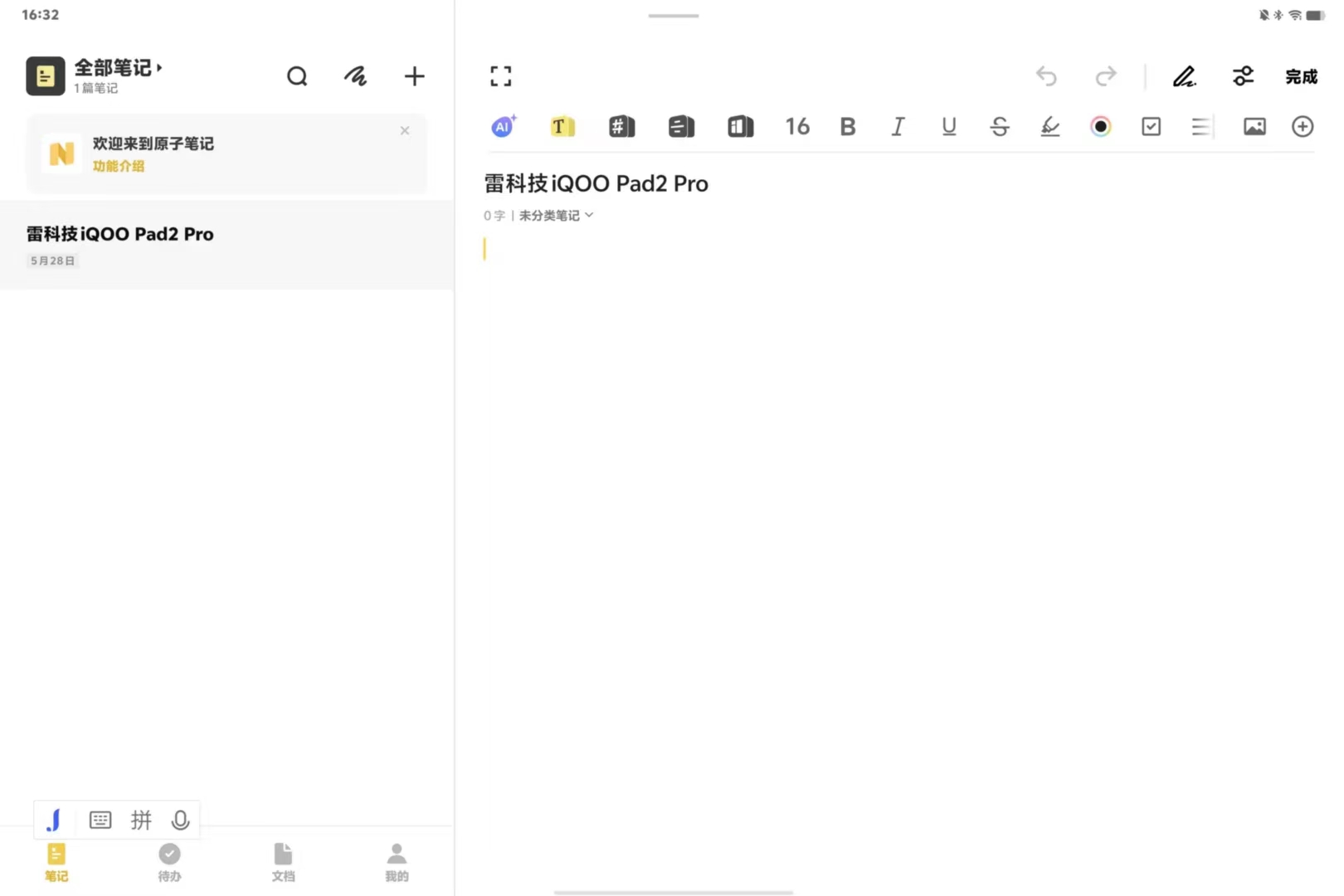Tap the 0字 word count
Image resolution: width=1344 pixels, height=896 pixels.
(494, 216)
